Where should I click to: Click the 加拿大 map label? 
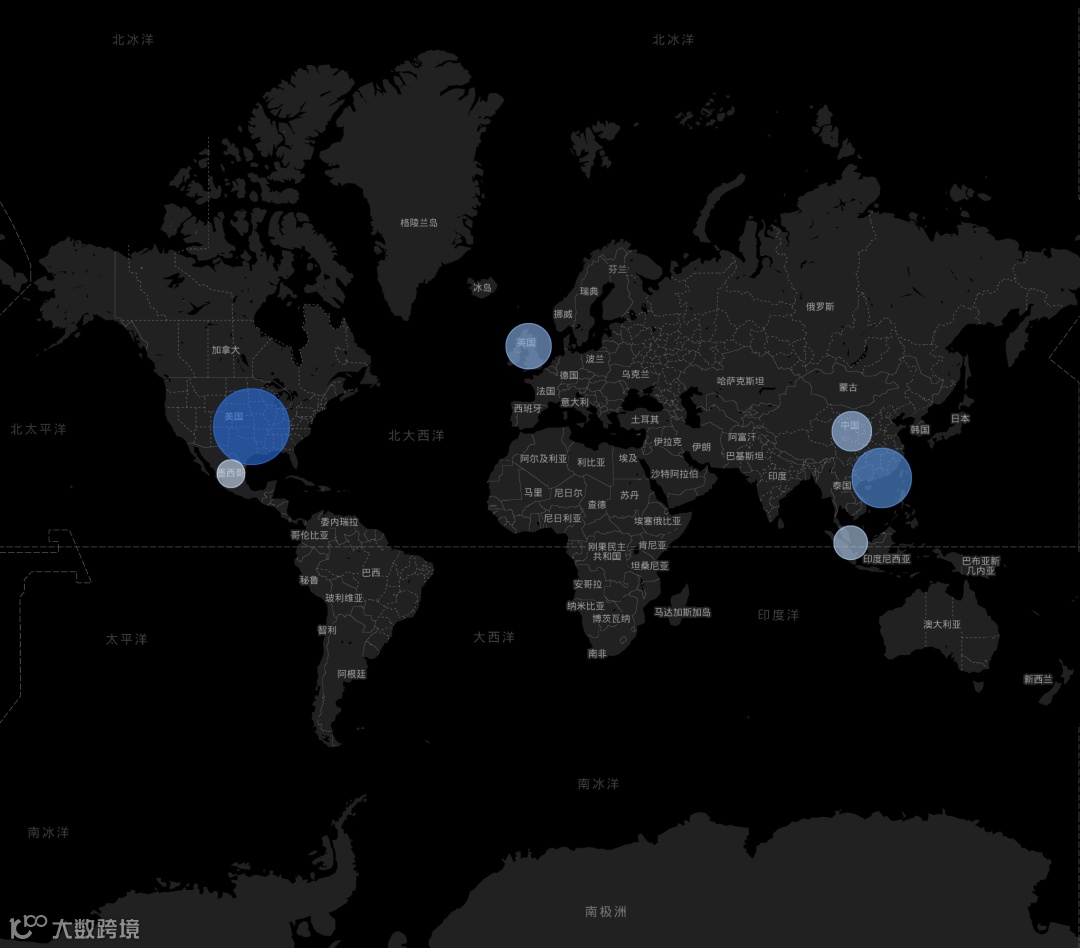[x=226, y=350]
